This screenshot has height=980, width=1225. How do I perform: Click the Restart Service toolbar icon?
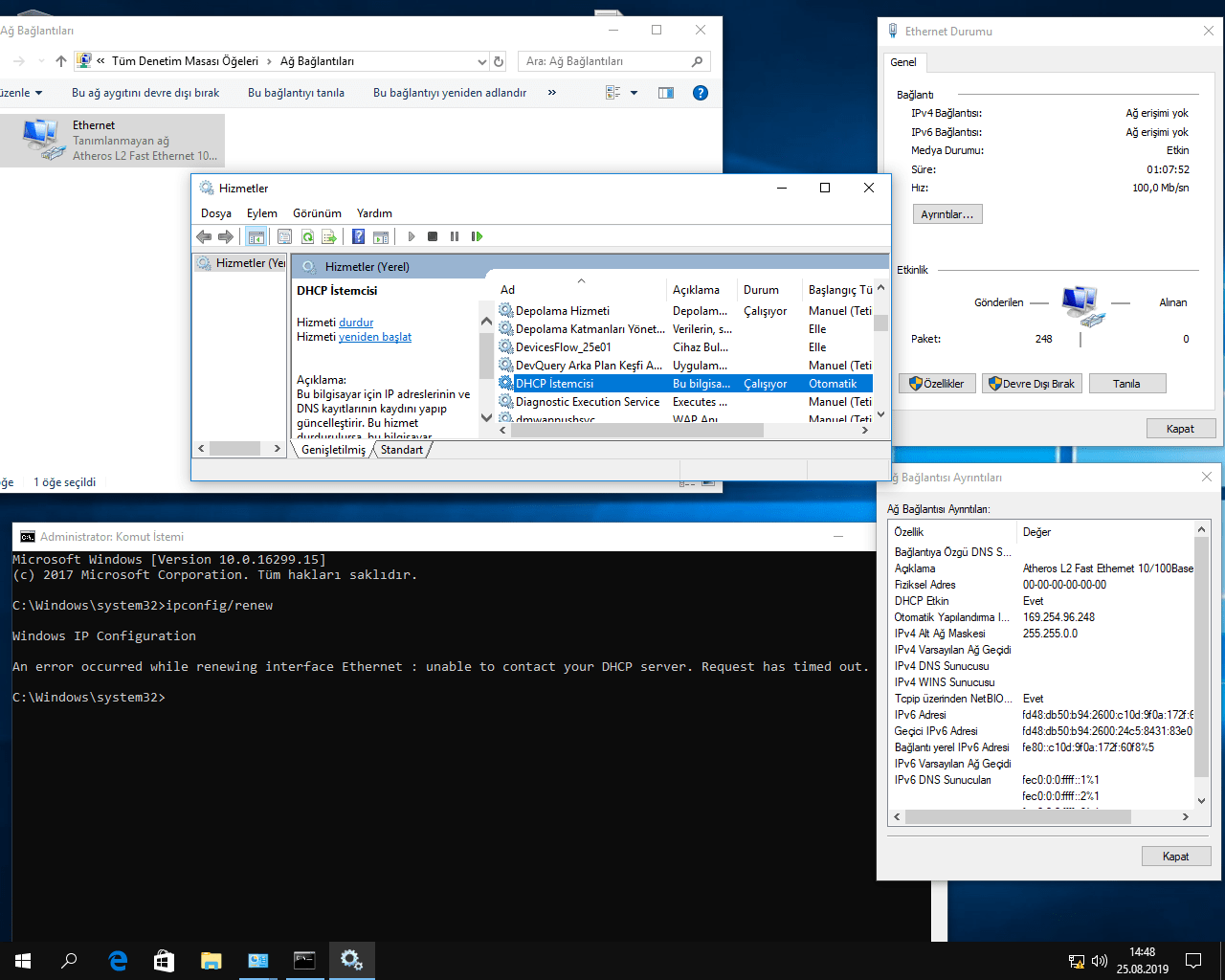coord(477,236)
